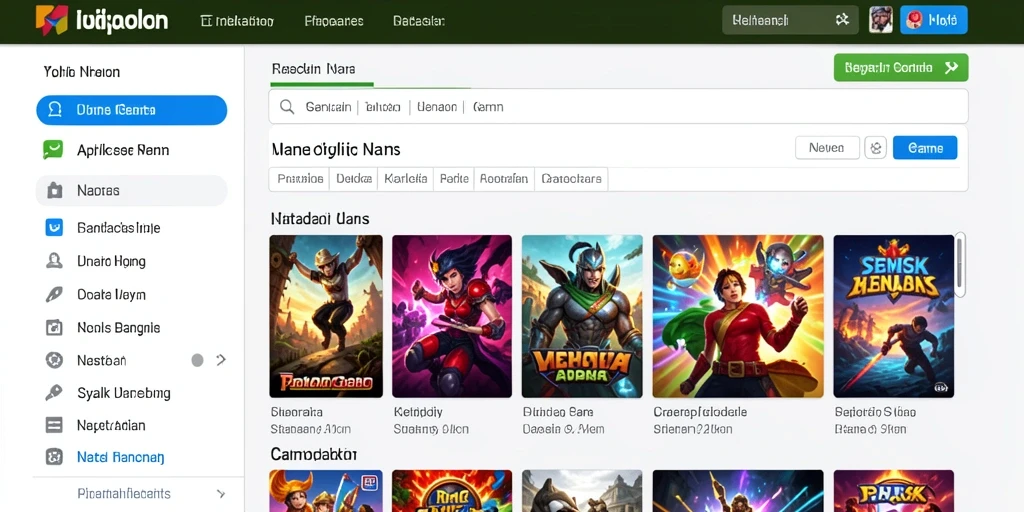Image resolution: width=1024 pixels, height=512 pixels.
Task: Click the arrows on green Begarln Conme button
Action: [951, 67]
